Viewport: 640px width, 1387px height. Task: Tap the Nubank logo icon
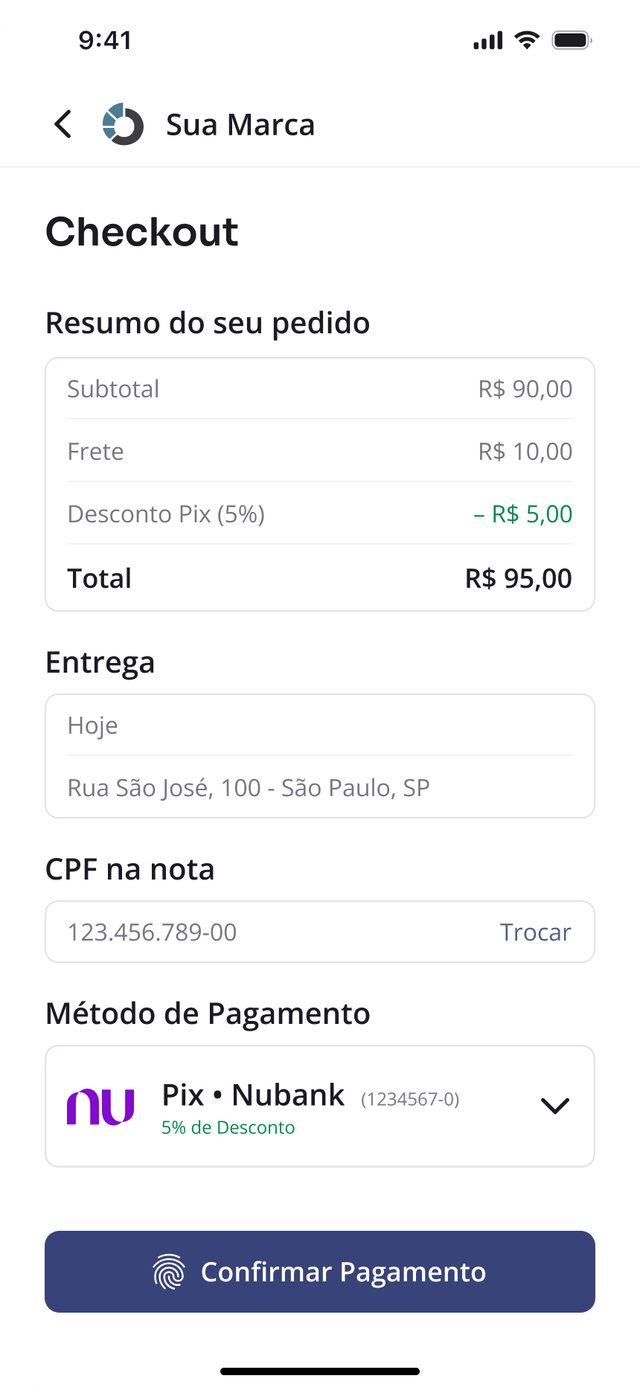click(x=100, y=1106)
